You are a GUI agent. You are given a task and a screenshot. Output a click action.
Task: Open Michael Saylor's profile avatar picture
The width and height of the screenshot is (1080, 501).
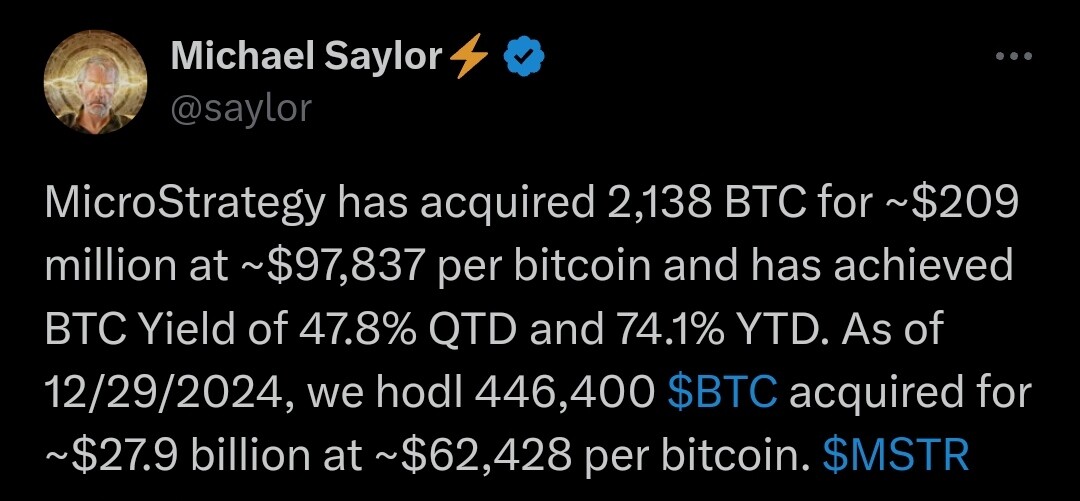point(96,82)
